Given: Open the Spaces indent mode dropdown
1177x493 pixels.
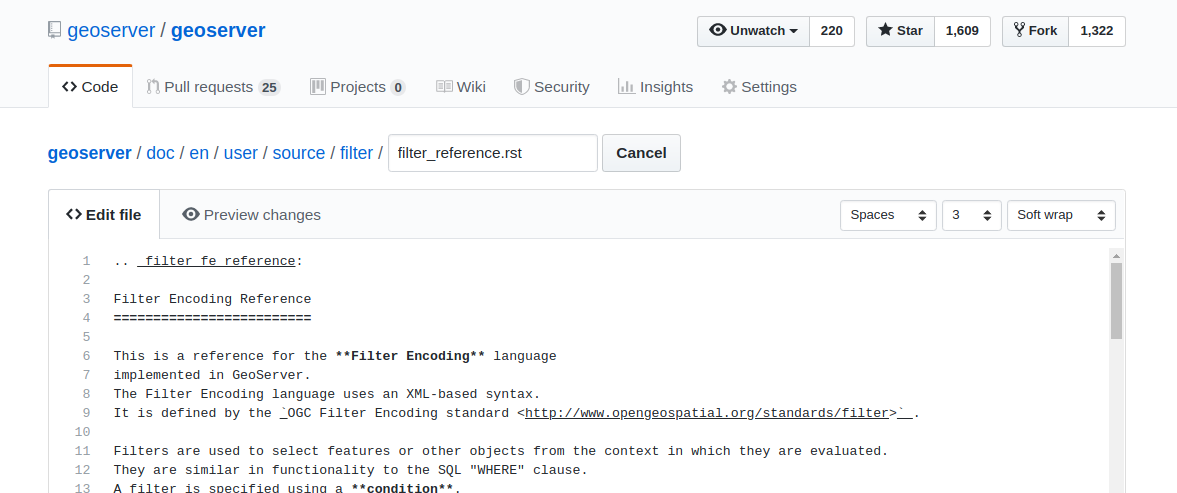Looking at the screenshot, I should [889, 215].
